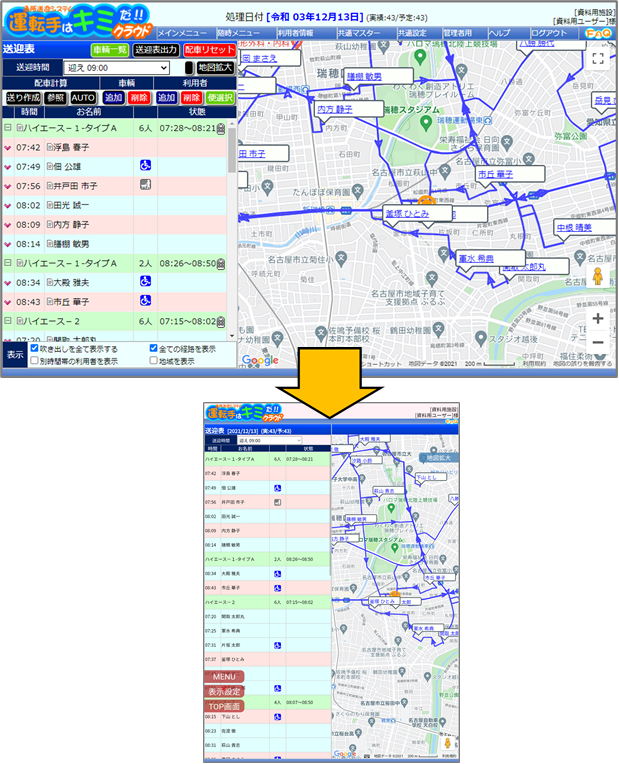Screen dimensions: 619x764
Task: Click TOP画面 button in lower screen
Action: (224, 706)
